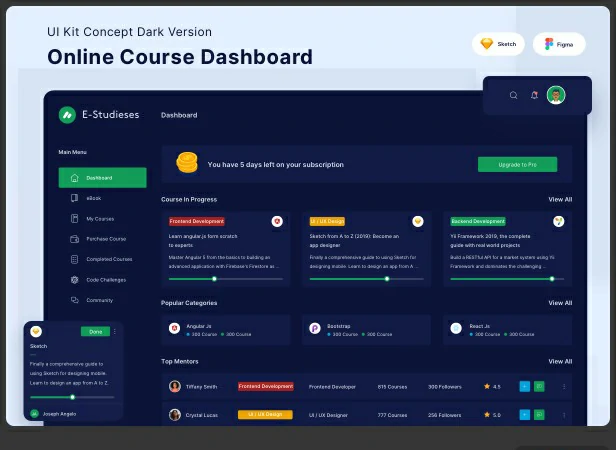The width and height of the screenshot is (616, 450).
Task: Click the book icon beside eBook
Action: pyautogui.click(x=74, y=198)
